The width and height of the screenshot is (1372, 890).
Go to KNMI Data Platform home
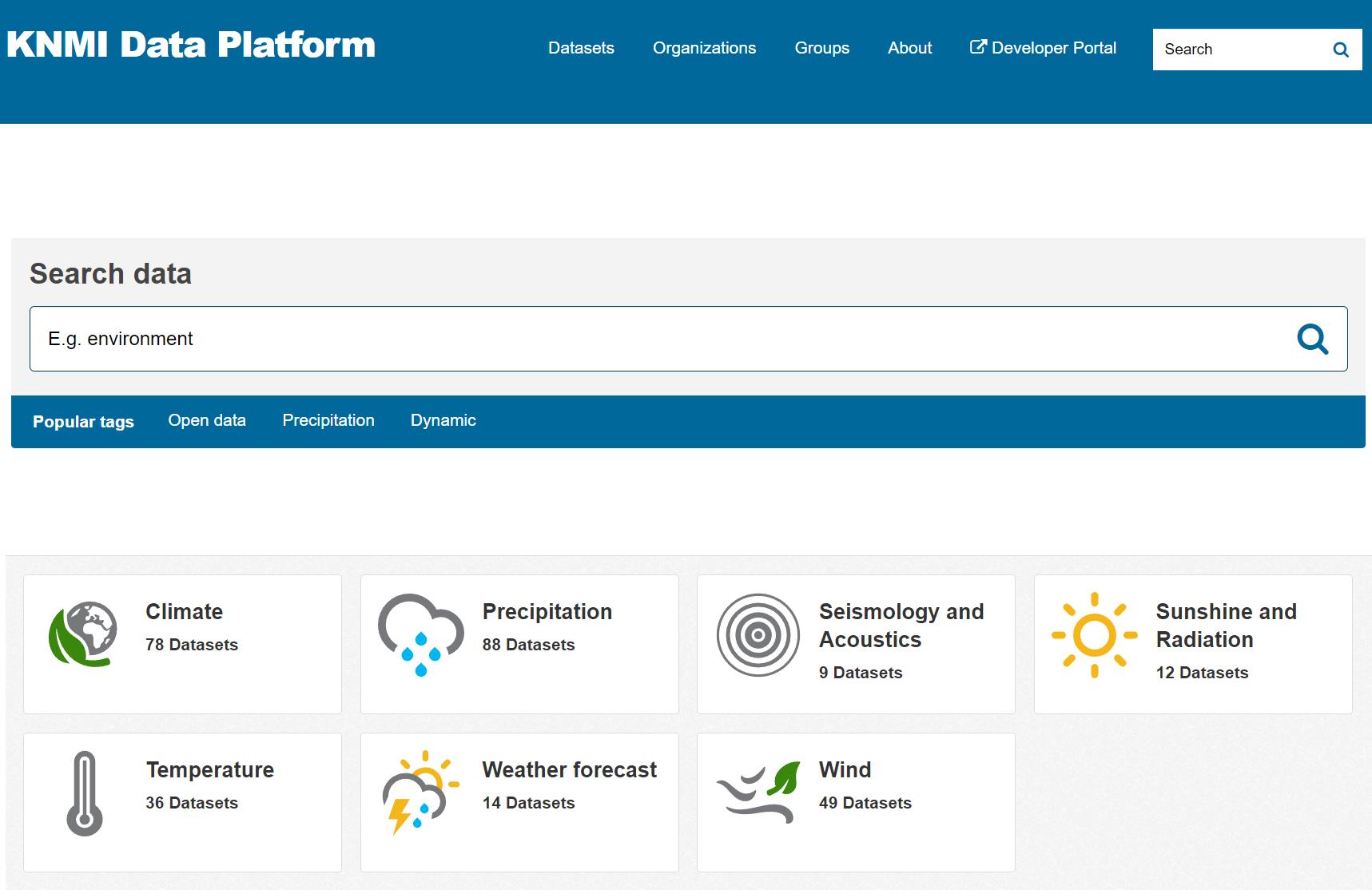pos(191,45)
